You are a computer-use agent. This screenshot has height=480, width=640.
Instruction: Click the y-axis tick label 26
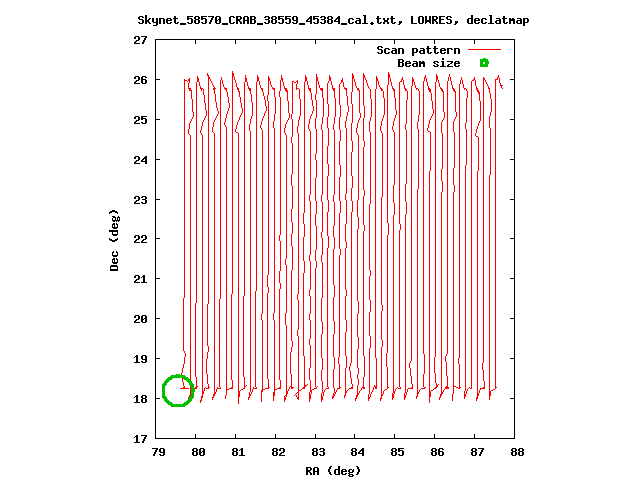point(140,80)
